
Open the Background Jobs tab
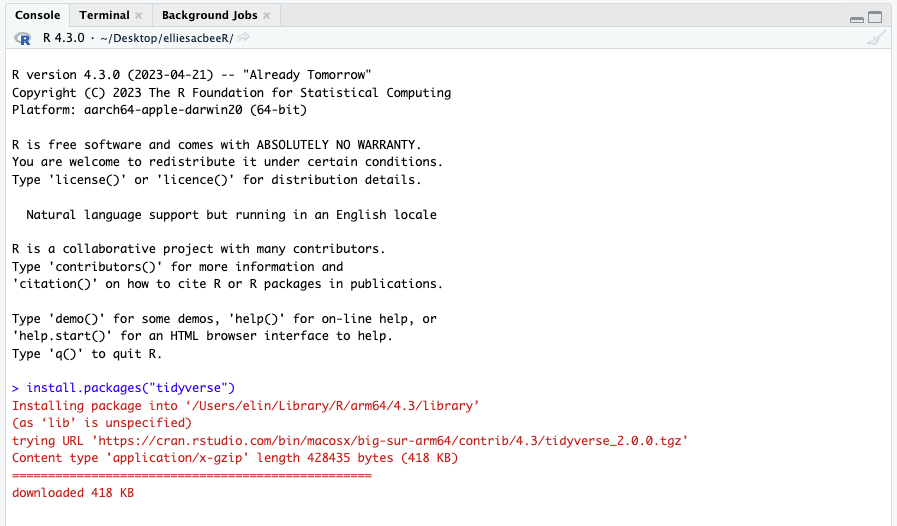coord(209,15)
